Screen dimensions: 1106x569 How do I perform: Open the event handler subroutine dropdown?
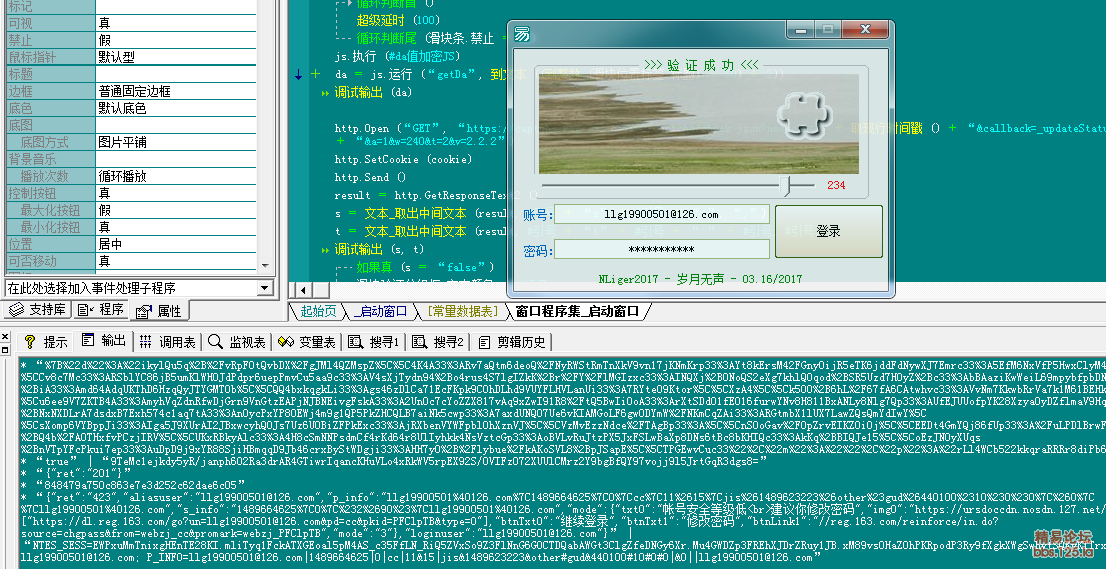pyautogui.click(x=138, y=288)
